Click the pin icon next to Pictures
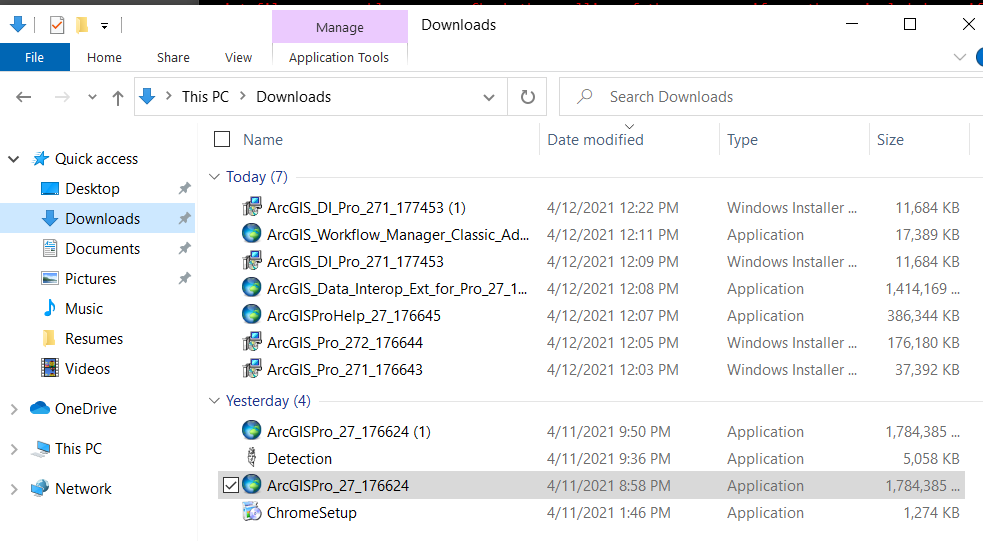983x541 pixels. pyautogui.click(x=184, y=278)
